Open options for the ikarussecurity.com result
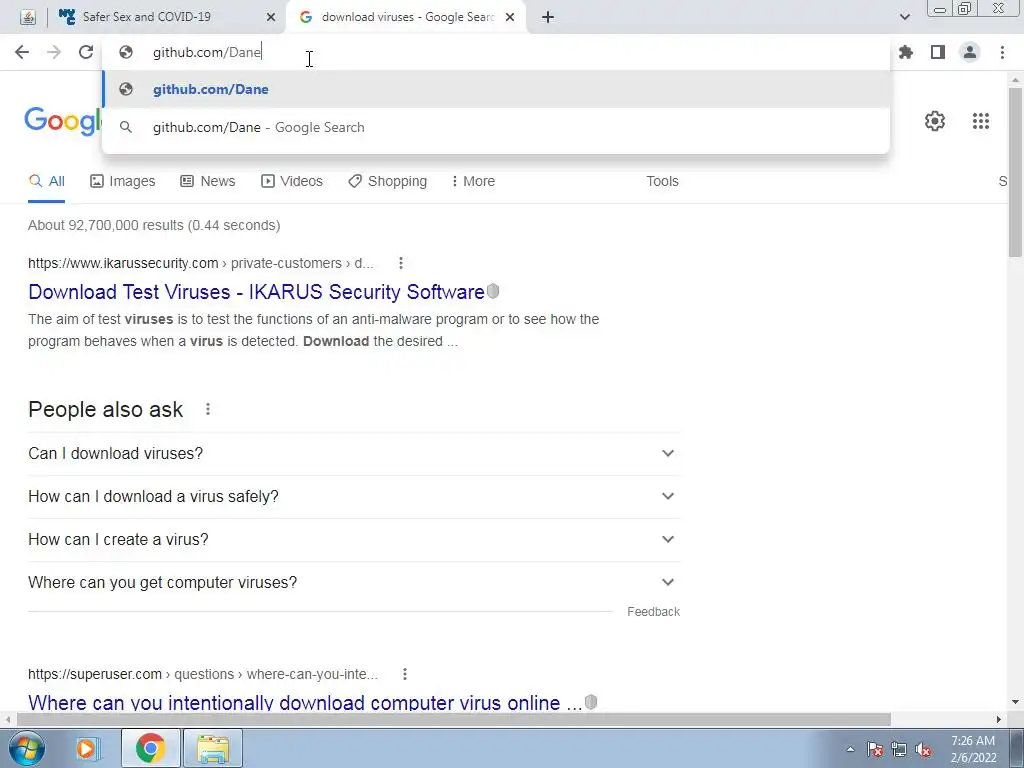The height and width of the screenshot is (768, 1024). coord(401,263)
